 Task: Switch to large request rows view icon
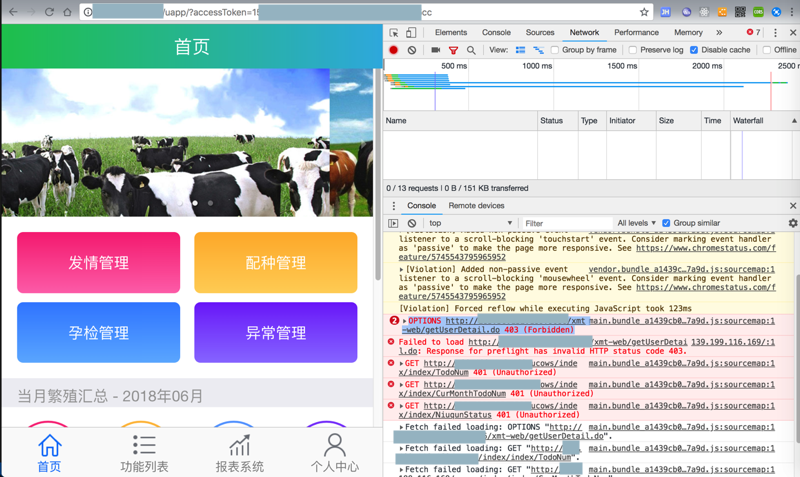pos(520,50)
